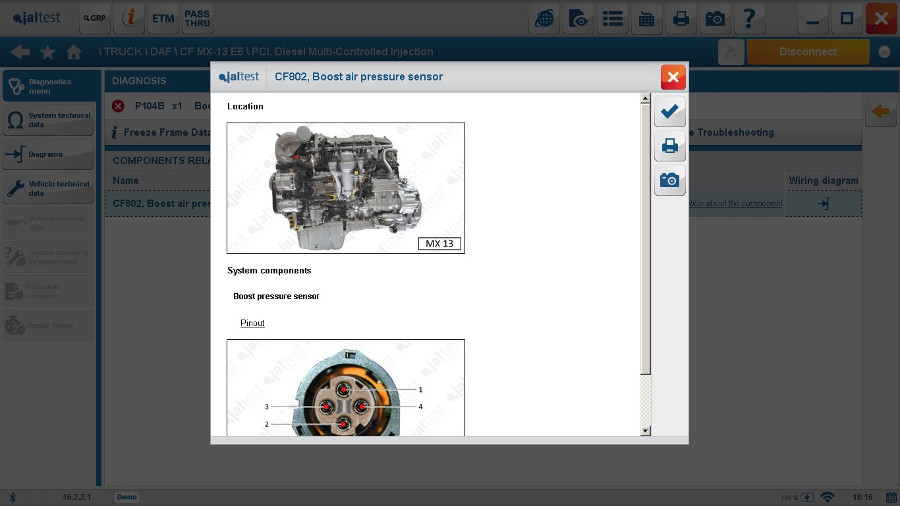The image size is (900, 506).
Task: Click the 18:16 clock in status bar
Action: (862, 497)
